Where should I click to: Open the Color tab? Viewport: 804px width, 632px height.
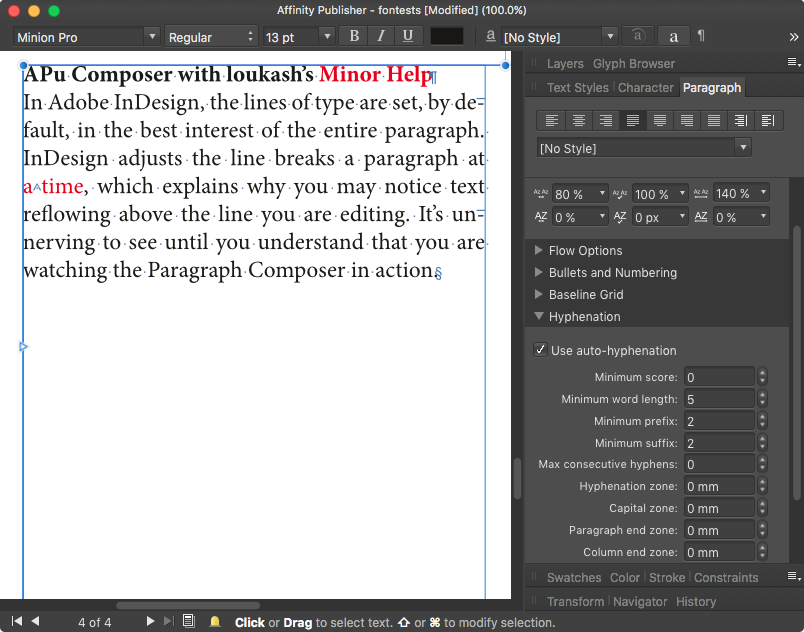pyautogui.click(x=625, y=578)
